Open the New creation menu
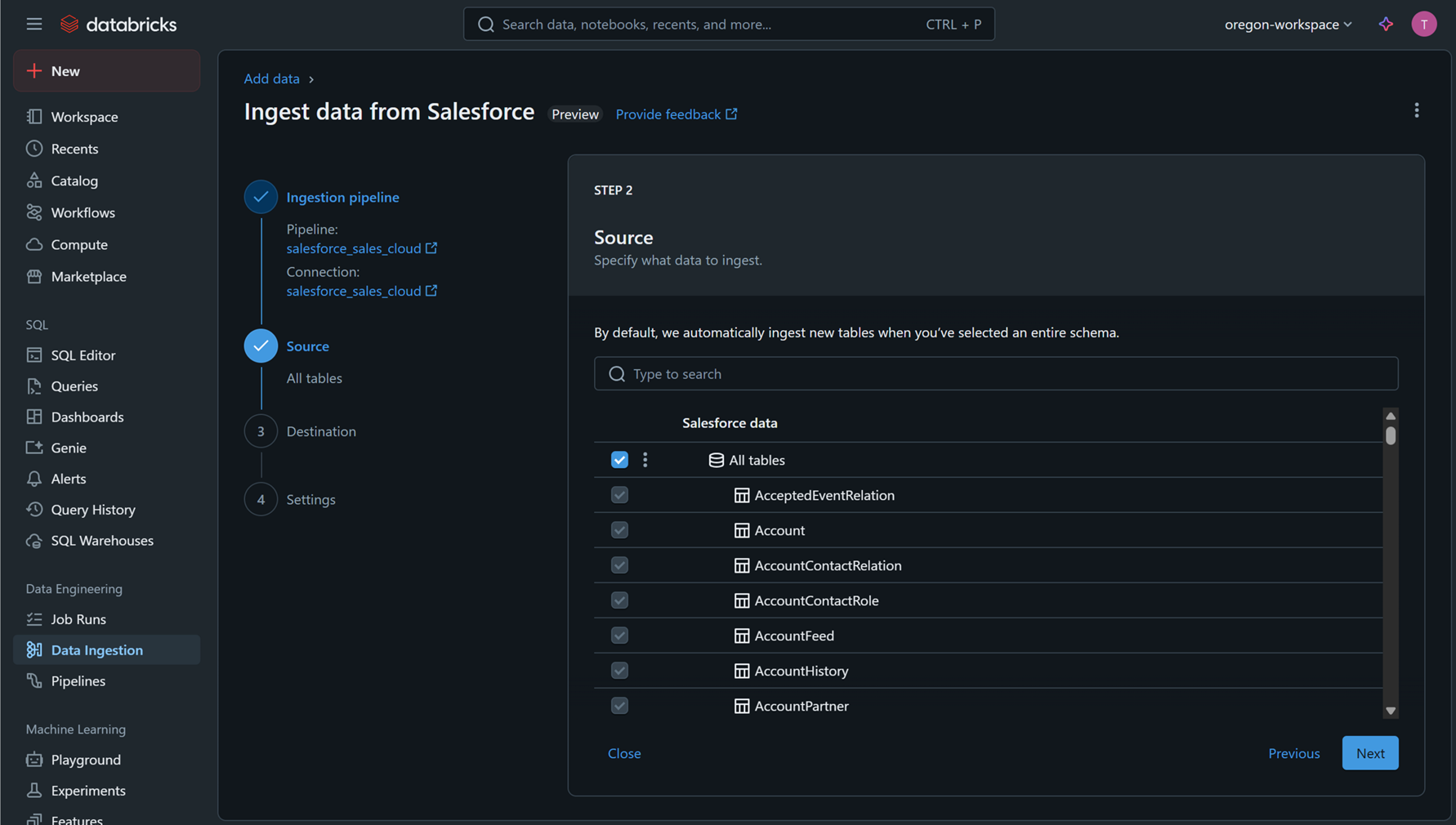 [107, 71]
